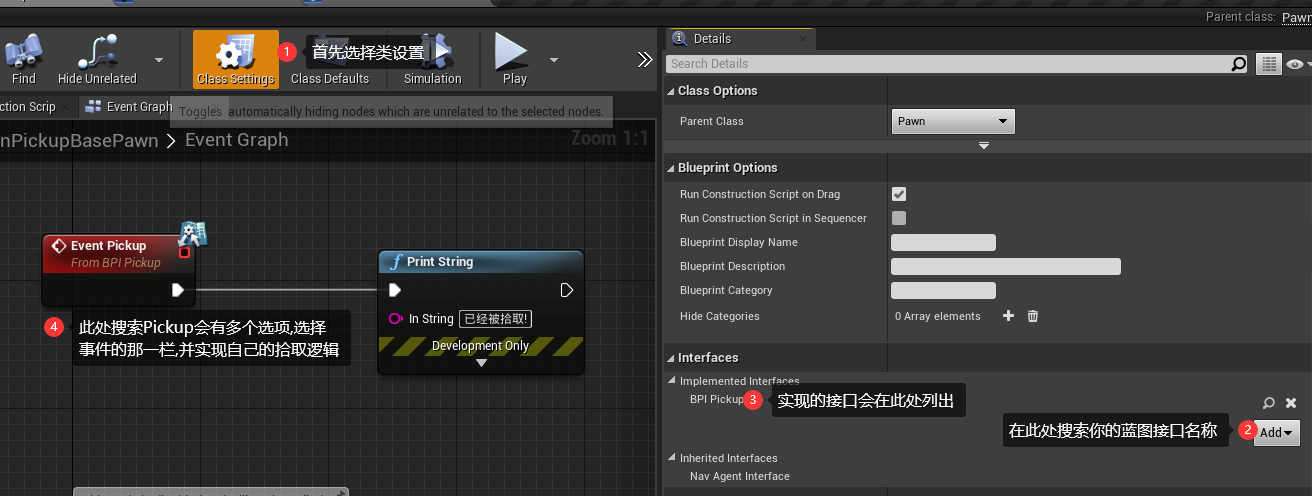Click the magnifier icon in Search Details
This screenshot has width=1312, height=496.
coord(1239,64)
